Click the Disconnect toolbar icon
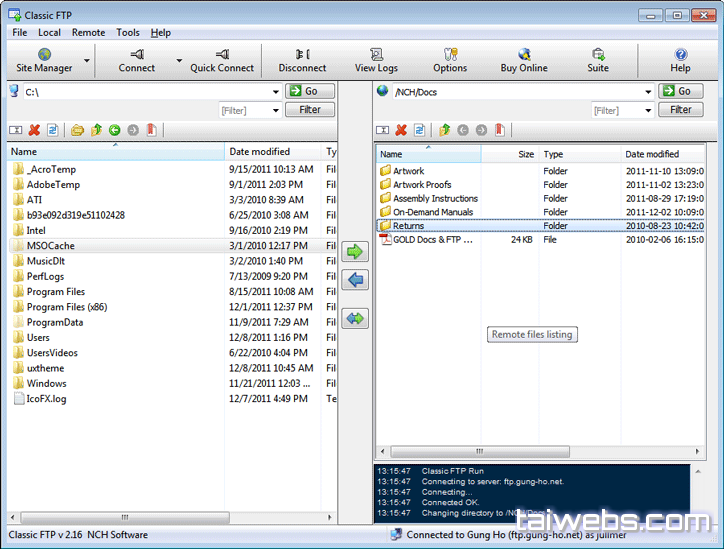724x549 pixels. [x=302, y=60]
